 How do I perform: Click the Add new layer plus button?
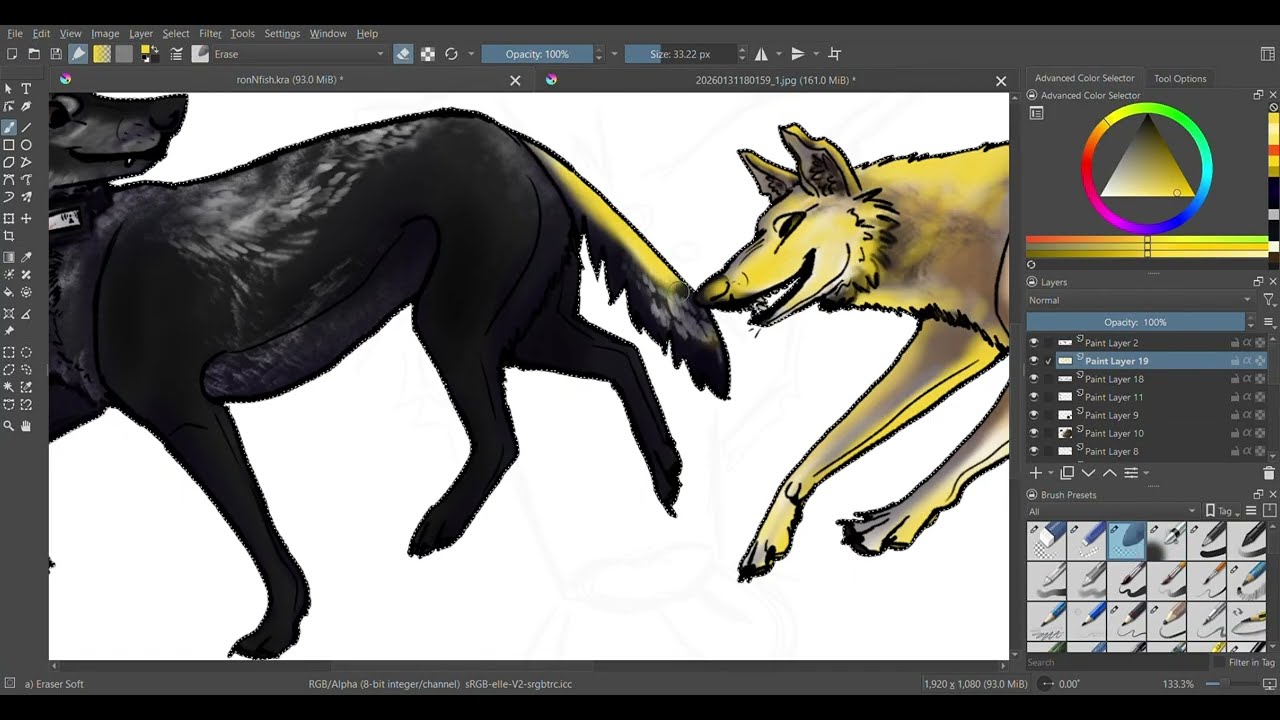click(x=1036, y=473)
